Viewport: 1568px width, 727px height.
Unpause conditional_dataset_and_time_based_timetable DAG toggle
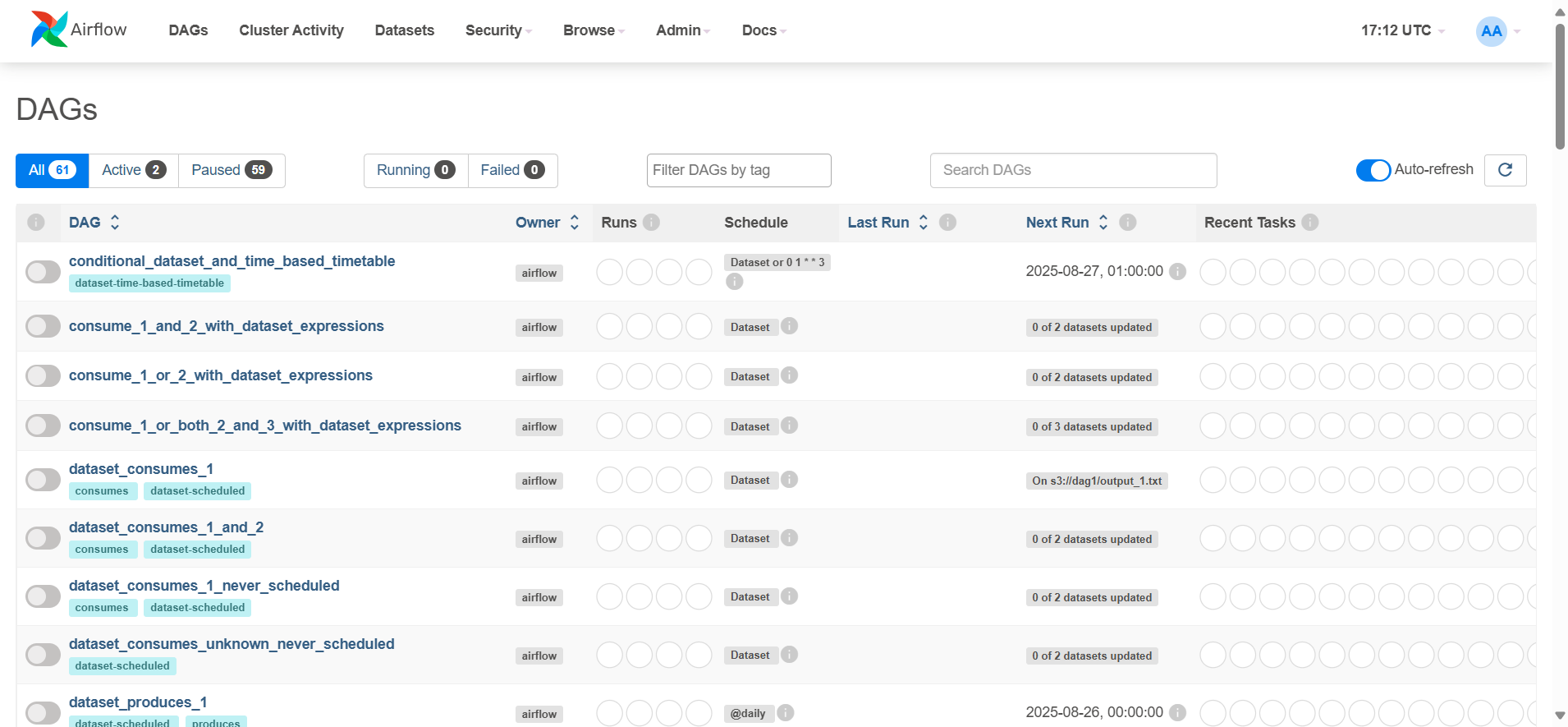(43, 272)
